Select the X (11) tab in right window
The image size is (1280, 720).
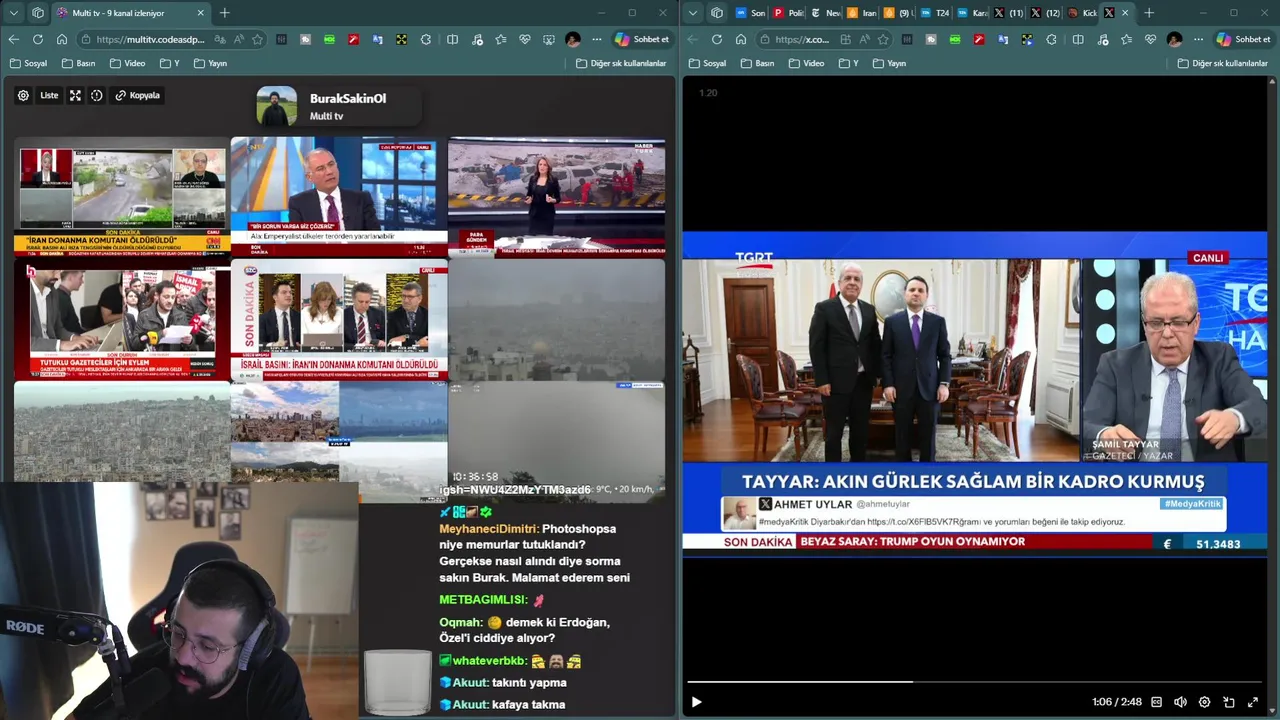coord(1009,13)
